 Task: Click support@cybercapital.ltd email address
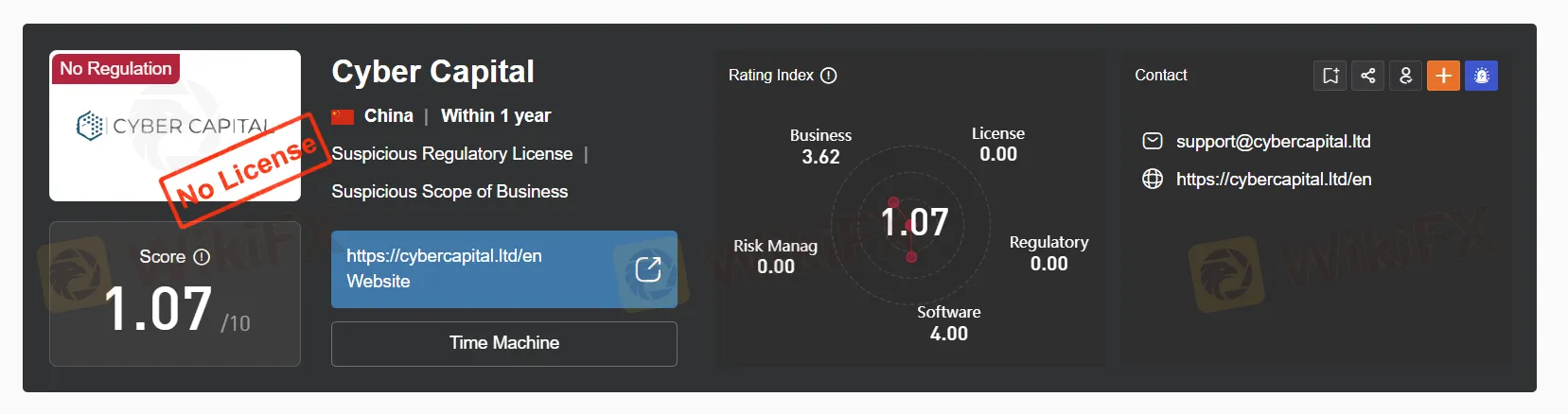point(1273,142)
